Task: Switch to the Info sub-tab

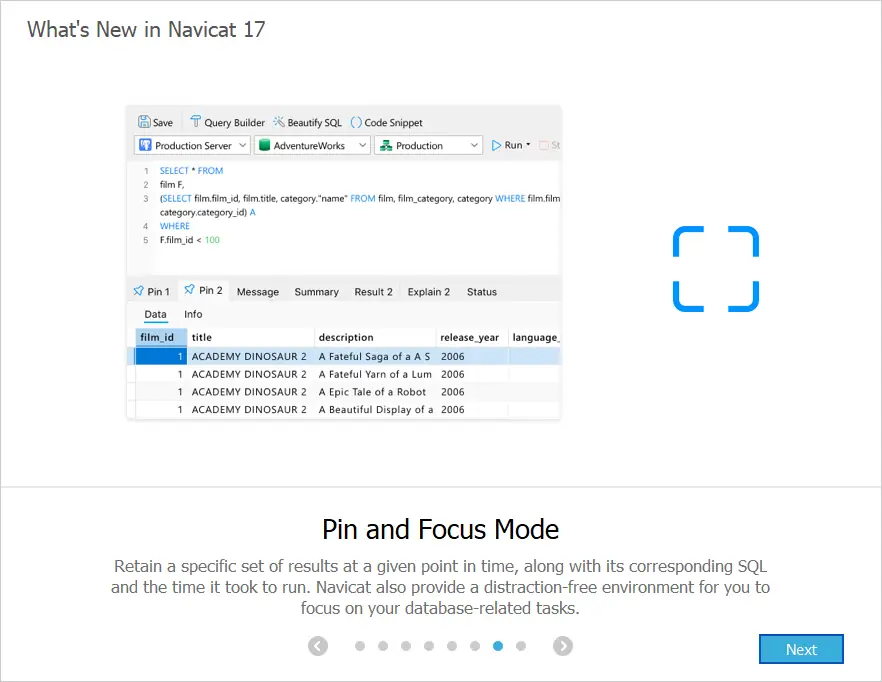Action: coord(193,314)
